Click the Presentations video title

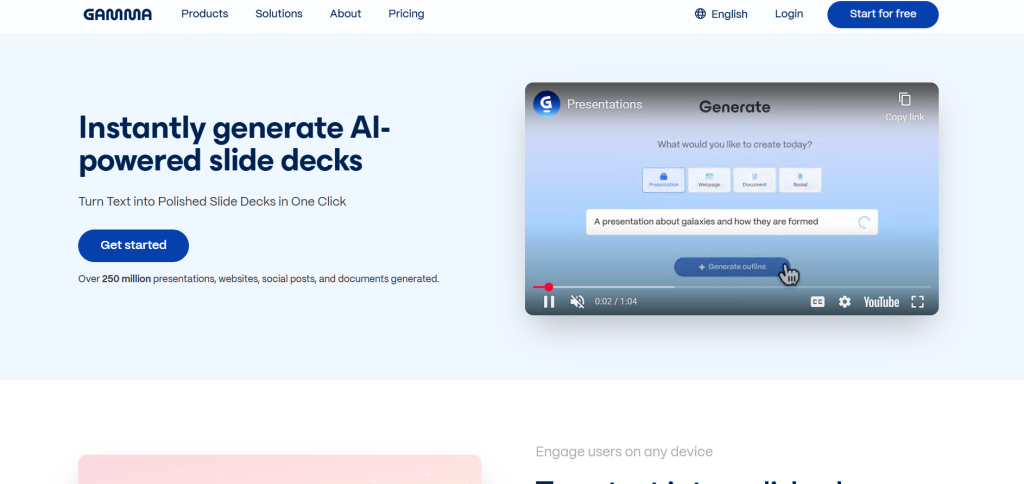[604, 104]
